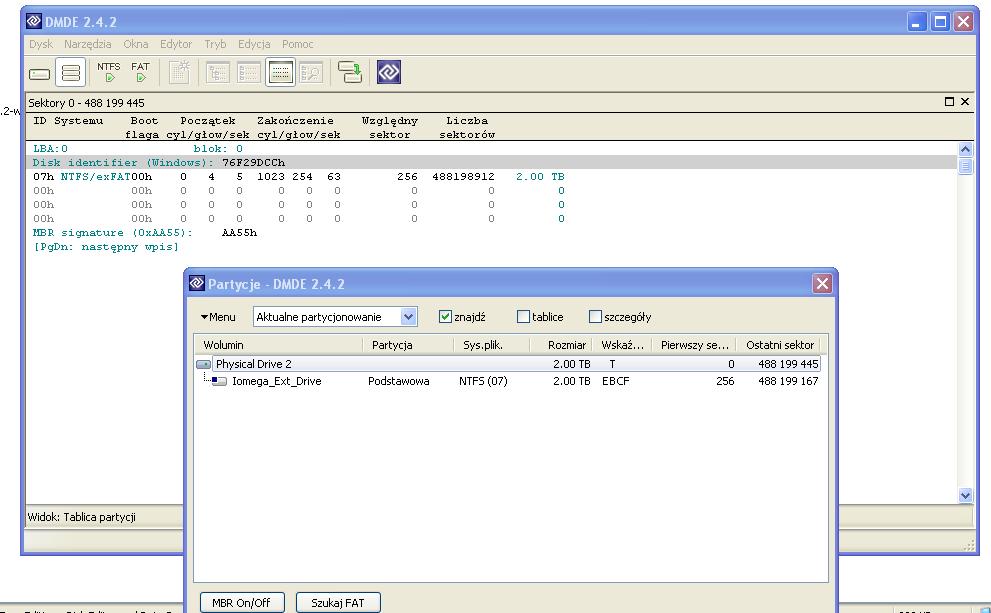The image size is (991, 613).
Task: Click Partycje dialog title icon
Action: [197, 283]
